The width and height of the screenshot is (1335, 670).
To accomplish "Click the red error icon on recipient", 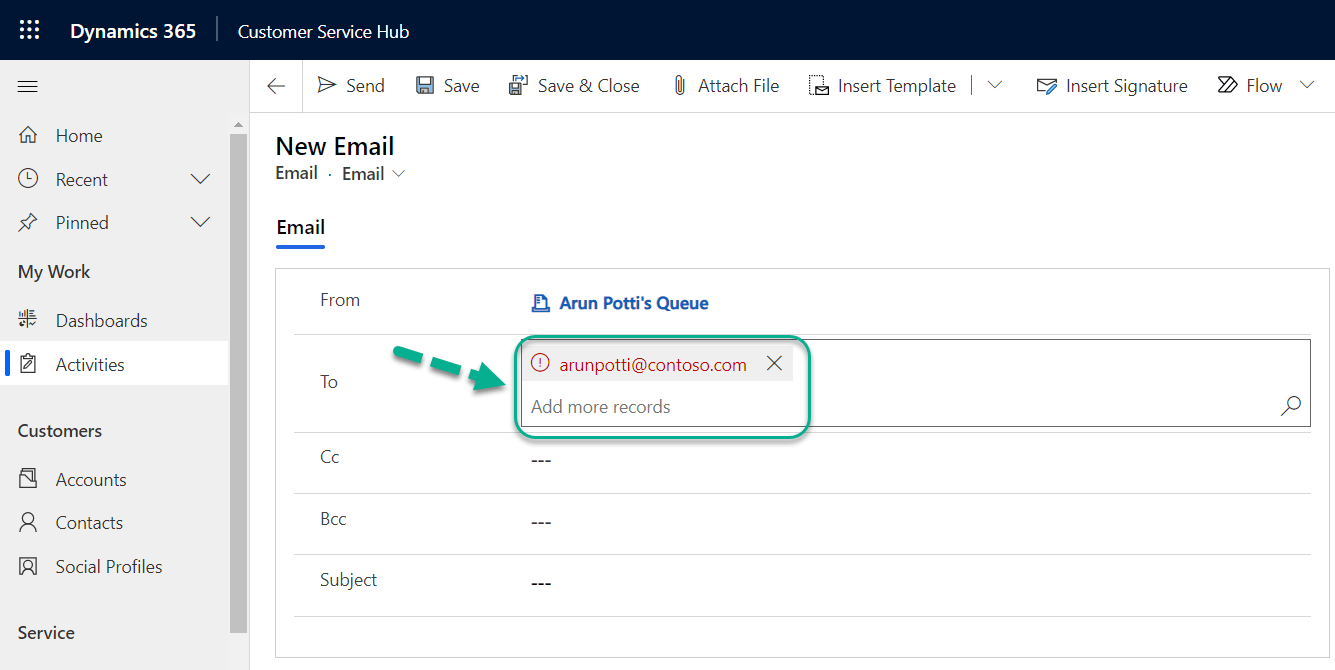I will click(540, 364).
